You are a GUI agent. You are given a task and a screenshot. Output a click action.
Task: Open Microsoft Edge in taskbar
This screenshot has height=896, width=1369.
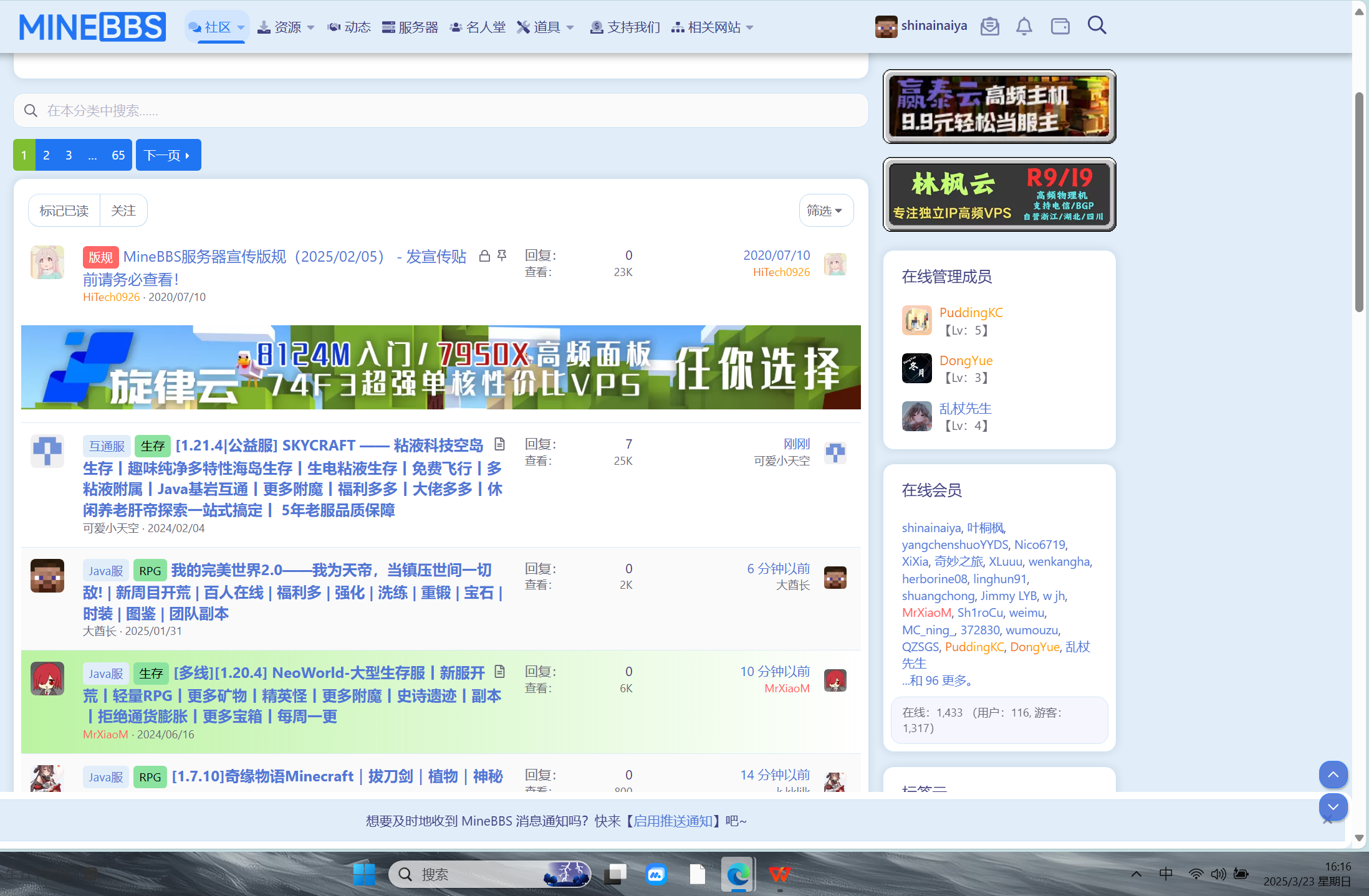(x=738, y=874)
